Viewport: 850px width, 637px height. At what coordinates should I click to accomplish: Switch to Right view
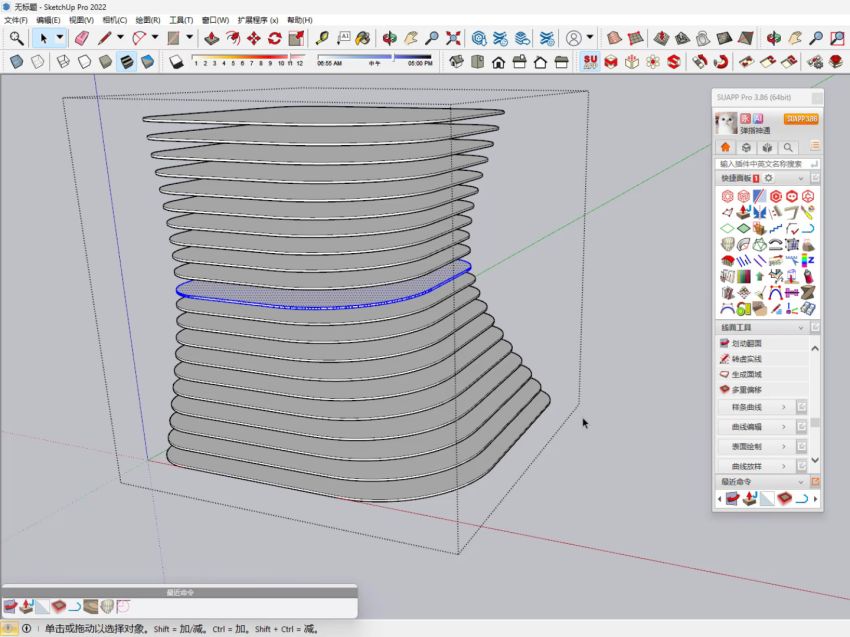tap(519, 62)
